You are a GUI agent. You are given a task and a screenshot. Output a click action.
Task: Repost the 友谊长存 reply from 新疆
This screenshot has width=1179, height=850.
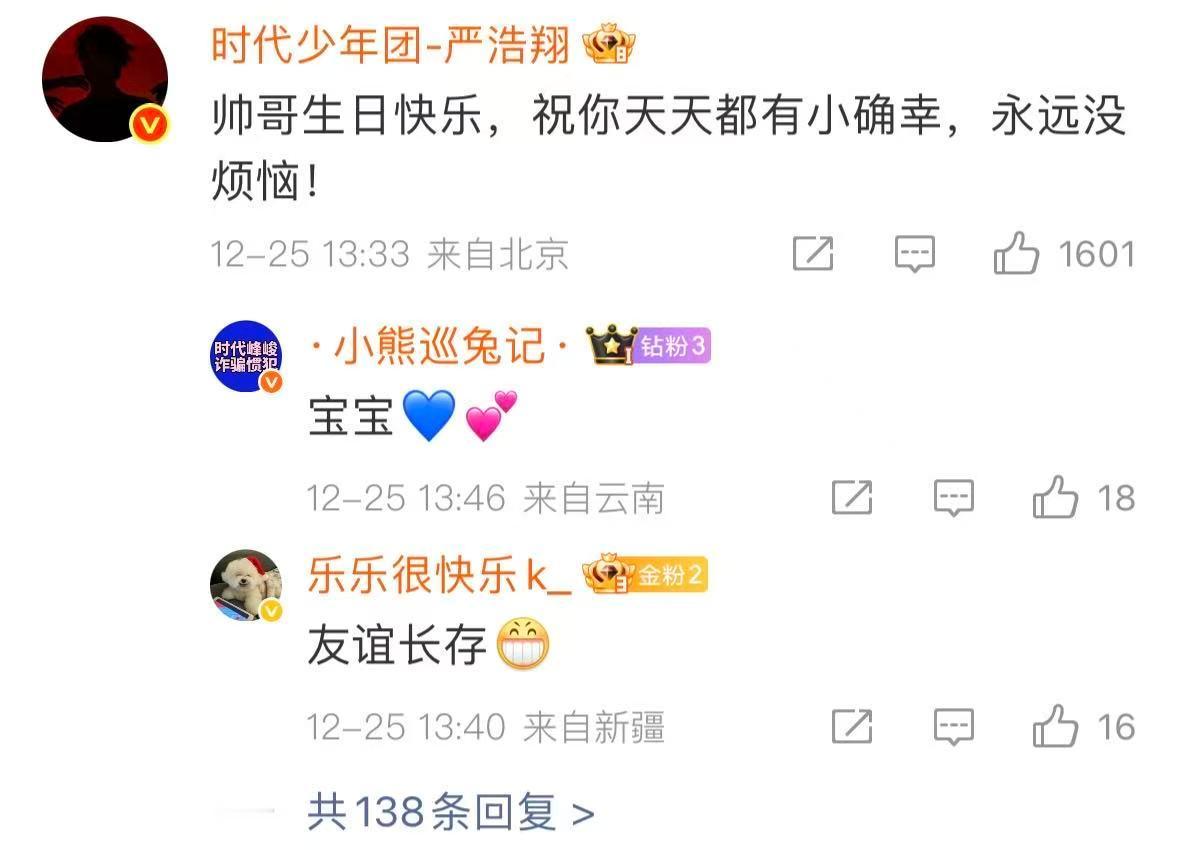pos(853,727)
